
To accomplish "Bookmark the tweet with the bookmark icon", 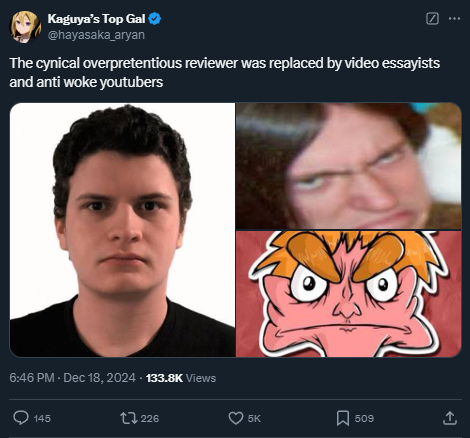I will (x=343, y=418).
